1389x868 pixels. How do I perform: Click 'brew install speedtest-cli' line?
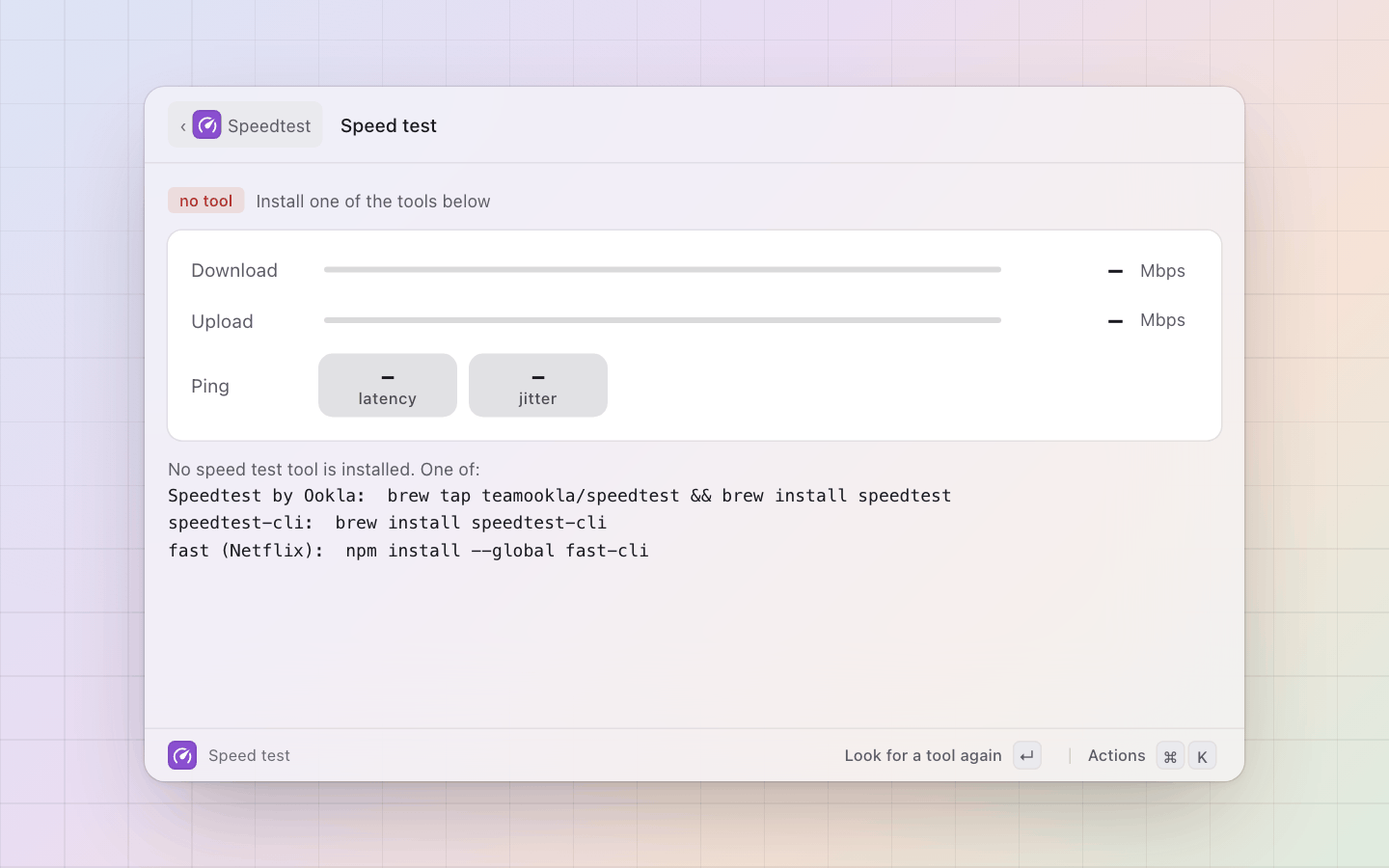click(x=388, y=523)
